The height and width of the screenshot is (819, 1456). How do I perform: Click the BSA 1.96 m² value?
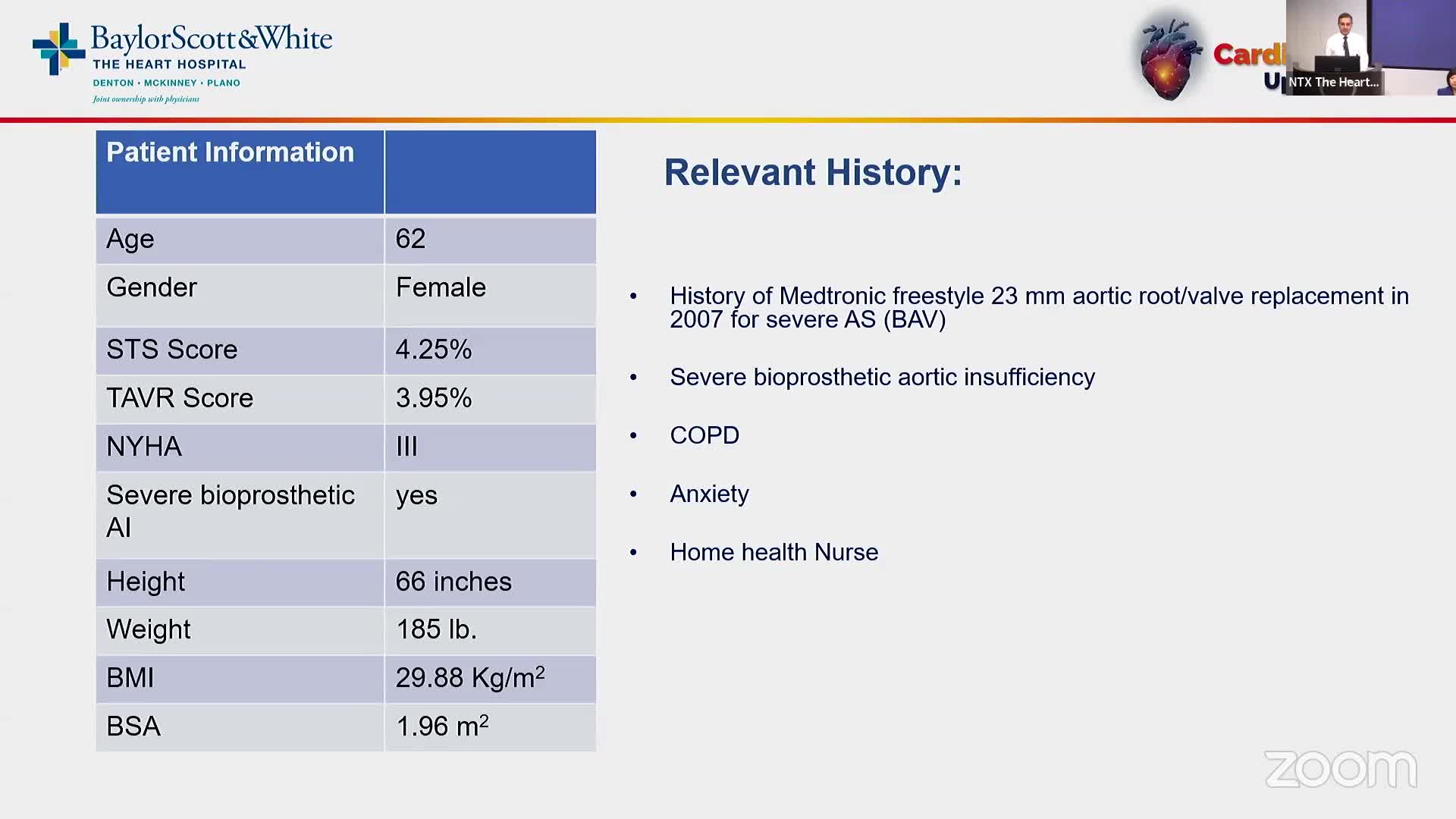tap(442, 726)
